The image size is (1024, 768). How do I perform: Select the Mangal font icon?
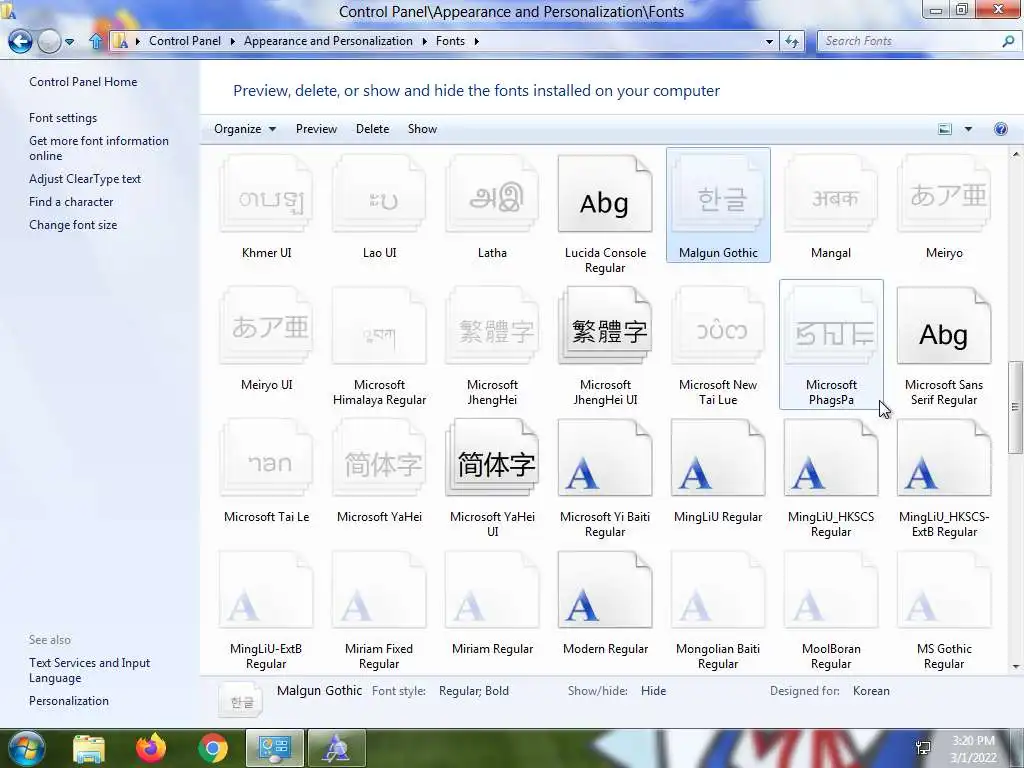831,194
